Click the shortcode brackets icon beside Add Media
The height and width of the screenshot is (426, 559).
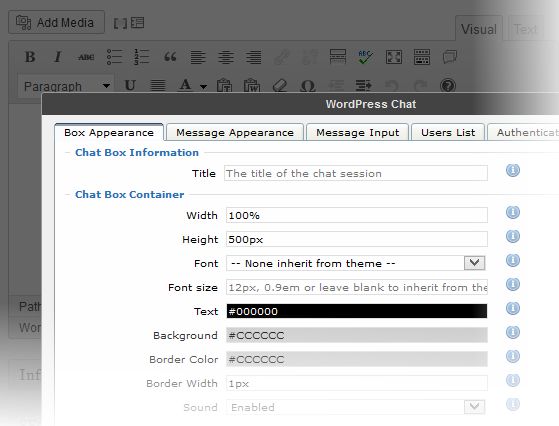(x=120, y=24)
